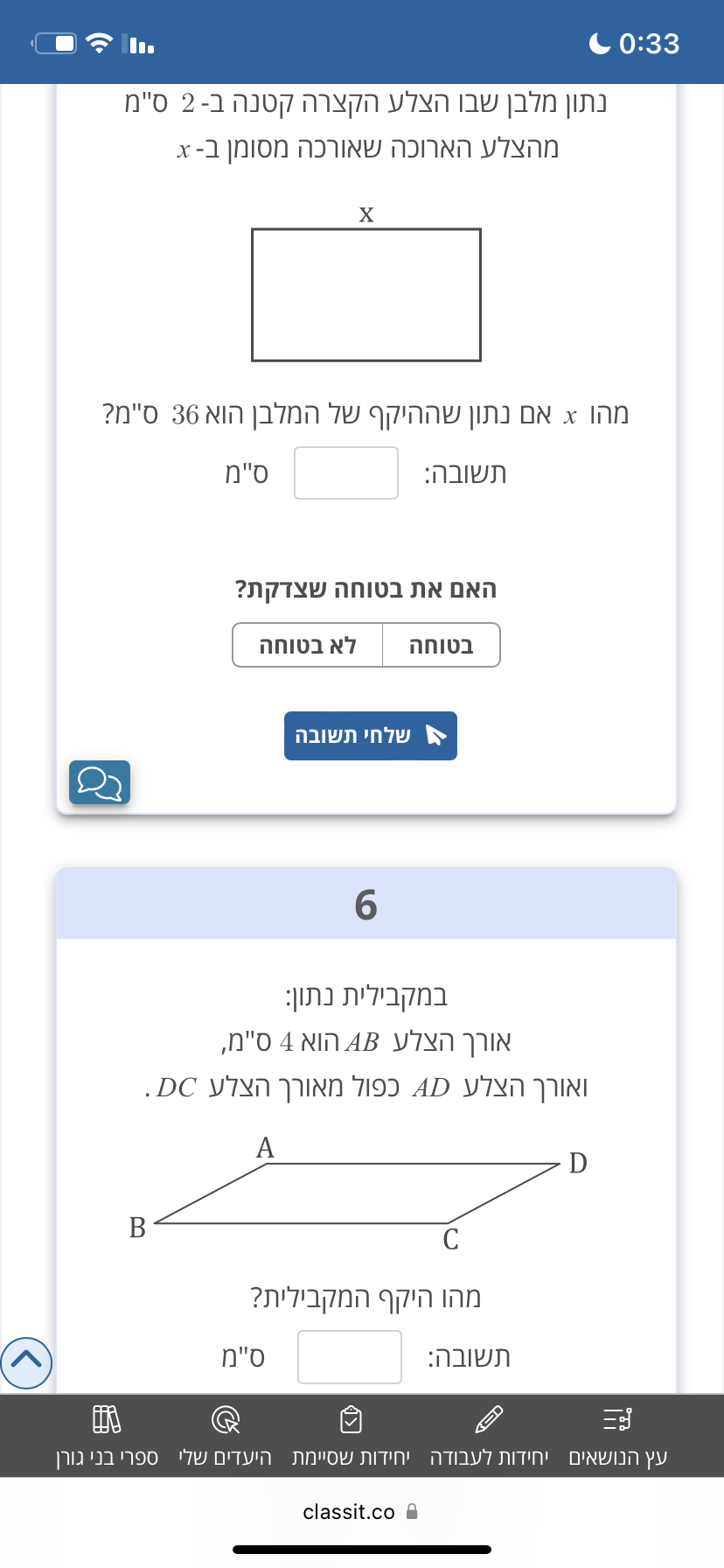Tap the pencil icon for work units

point(489,1419)
